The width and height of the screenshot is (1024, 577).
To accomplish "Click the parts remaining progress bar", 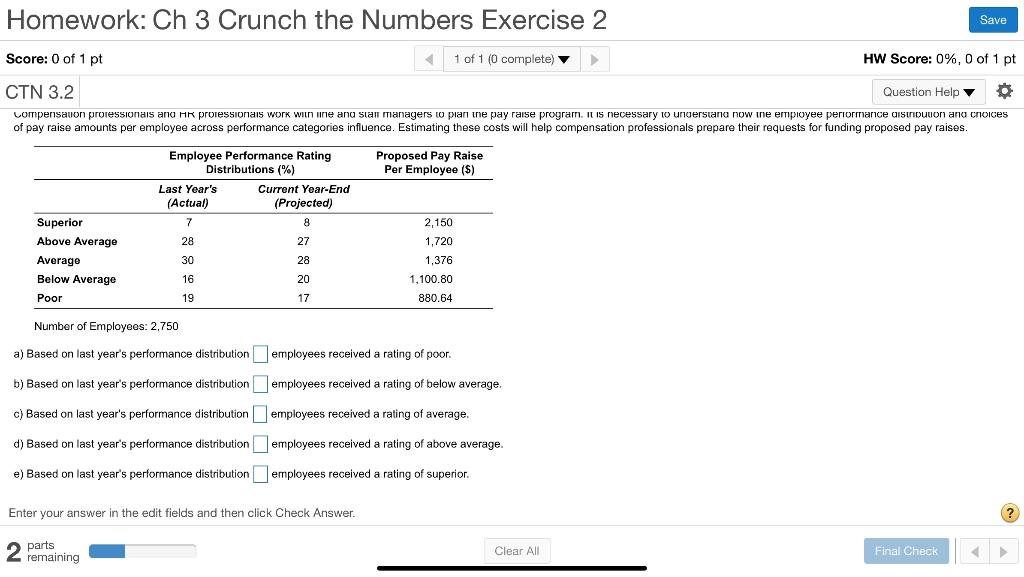I will 142,550.
